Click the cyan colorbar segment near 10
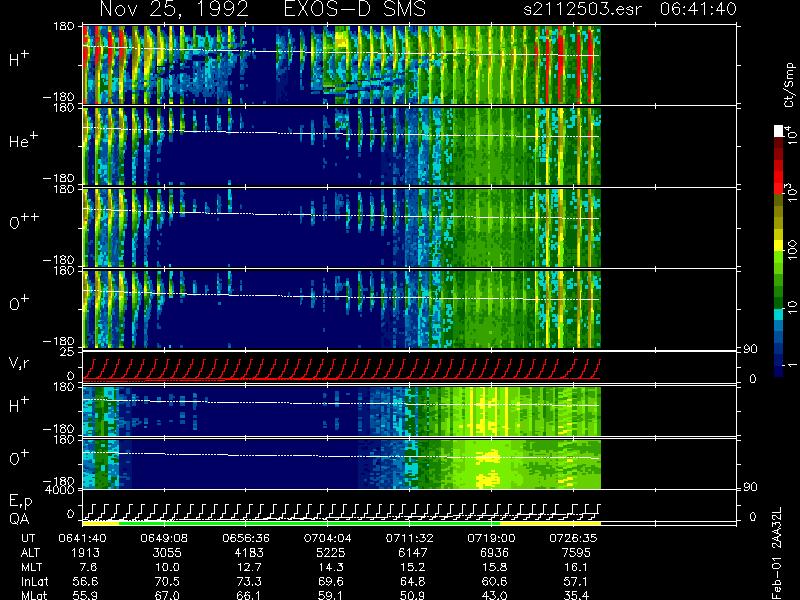 779,314
